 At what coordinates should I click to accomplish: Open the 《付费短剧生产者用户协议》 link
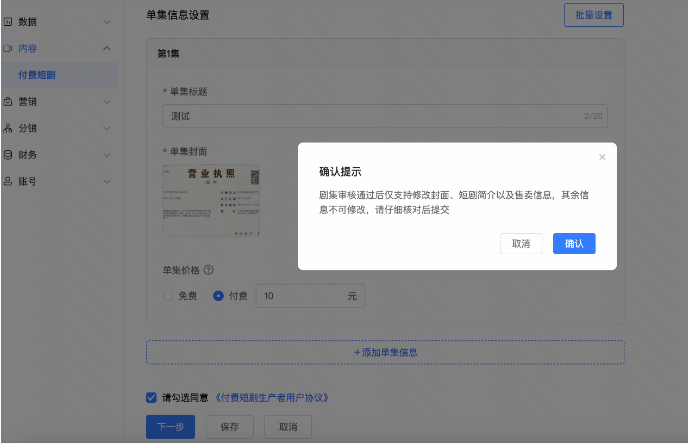point(272,397)
